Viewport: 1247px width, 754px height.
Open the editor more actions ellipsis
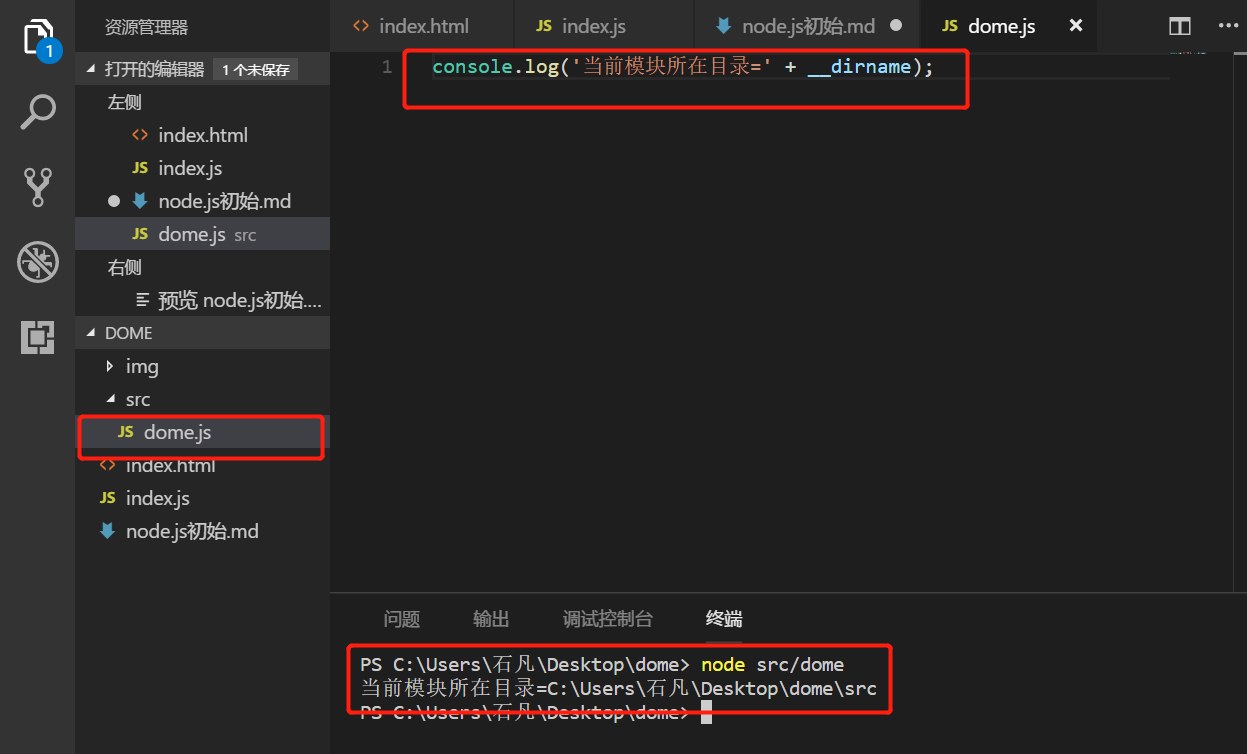click(1227, 27)
